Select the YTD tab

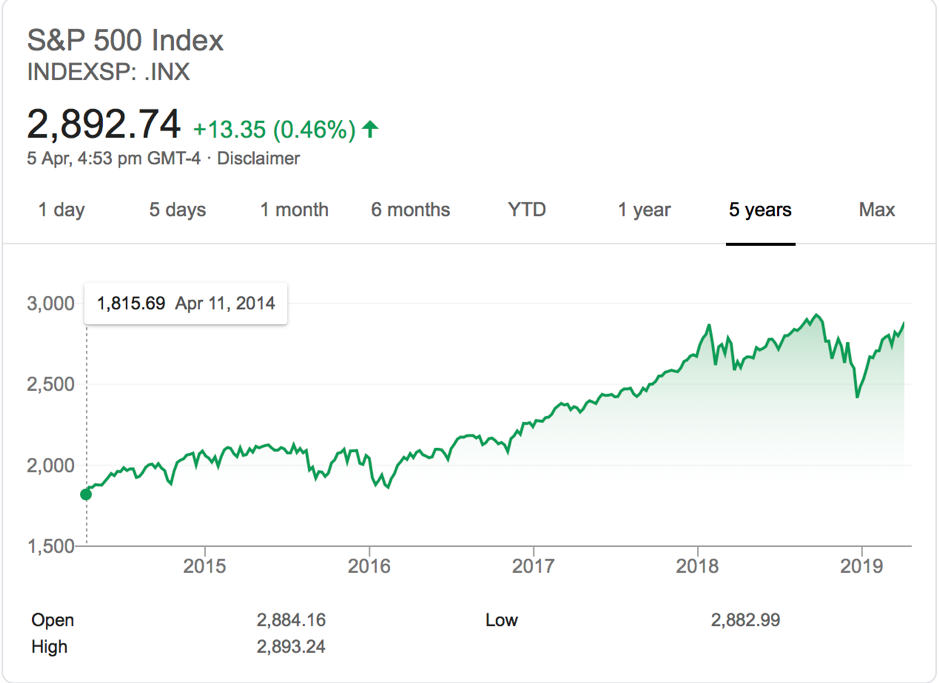point(527,210)
